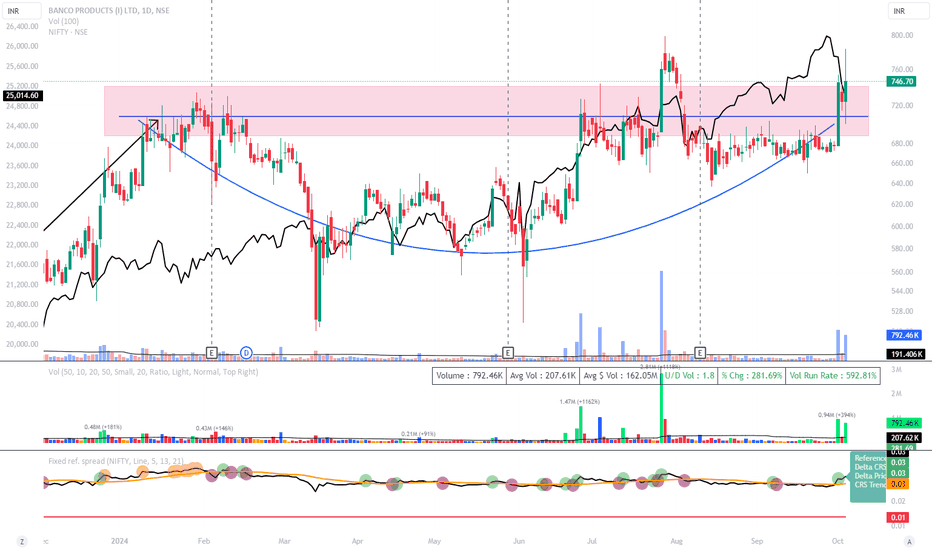This screenshot has width=932, height=550.
Task: Open the timezone Z button at bottom-left
Action: pos(22,541)
